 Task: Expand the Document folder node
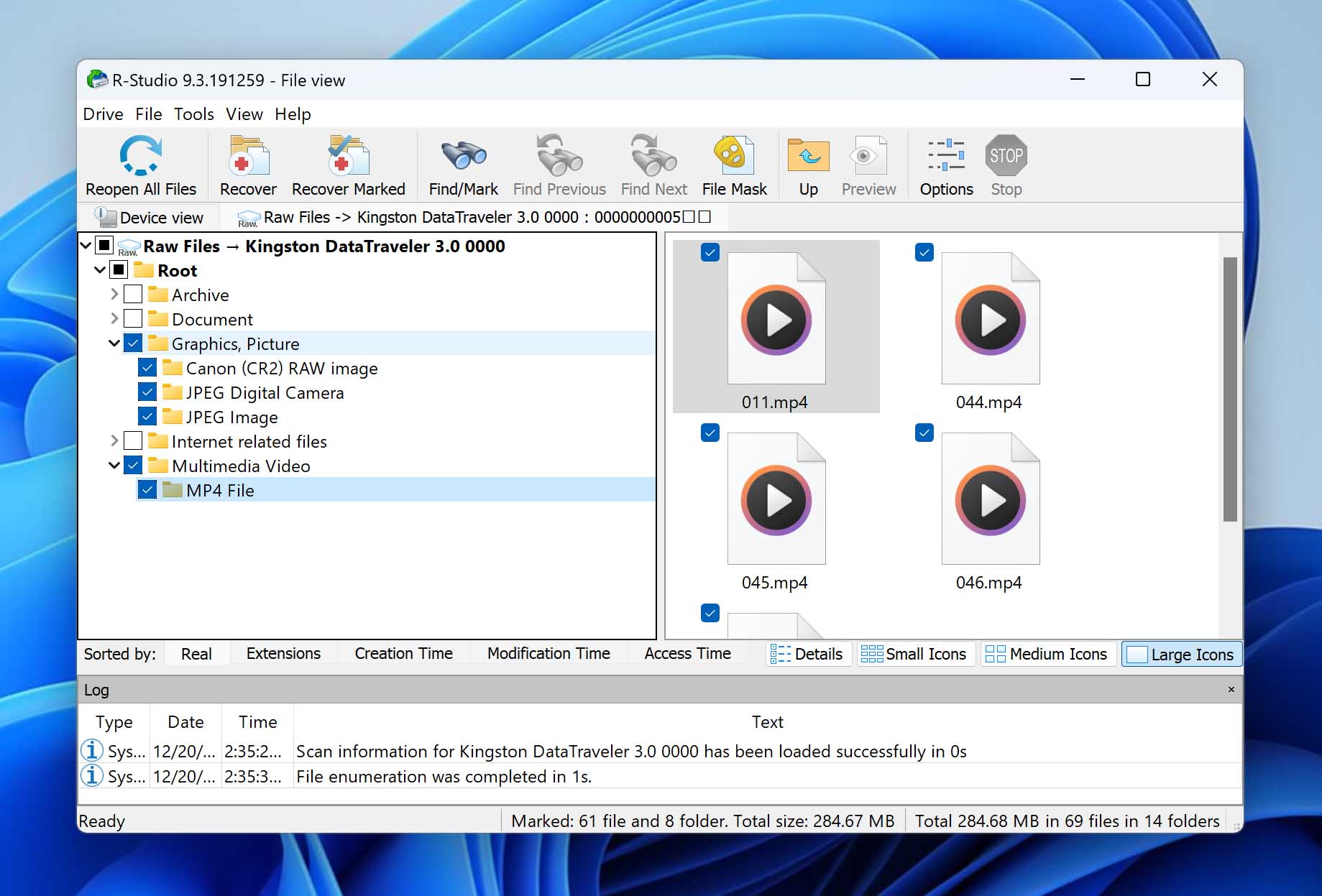(x=114, y=318)
